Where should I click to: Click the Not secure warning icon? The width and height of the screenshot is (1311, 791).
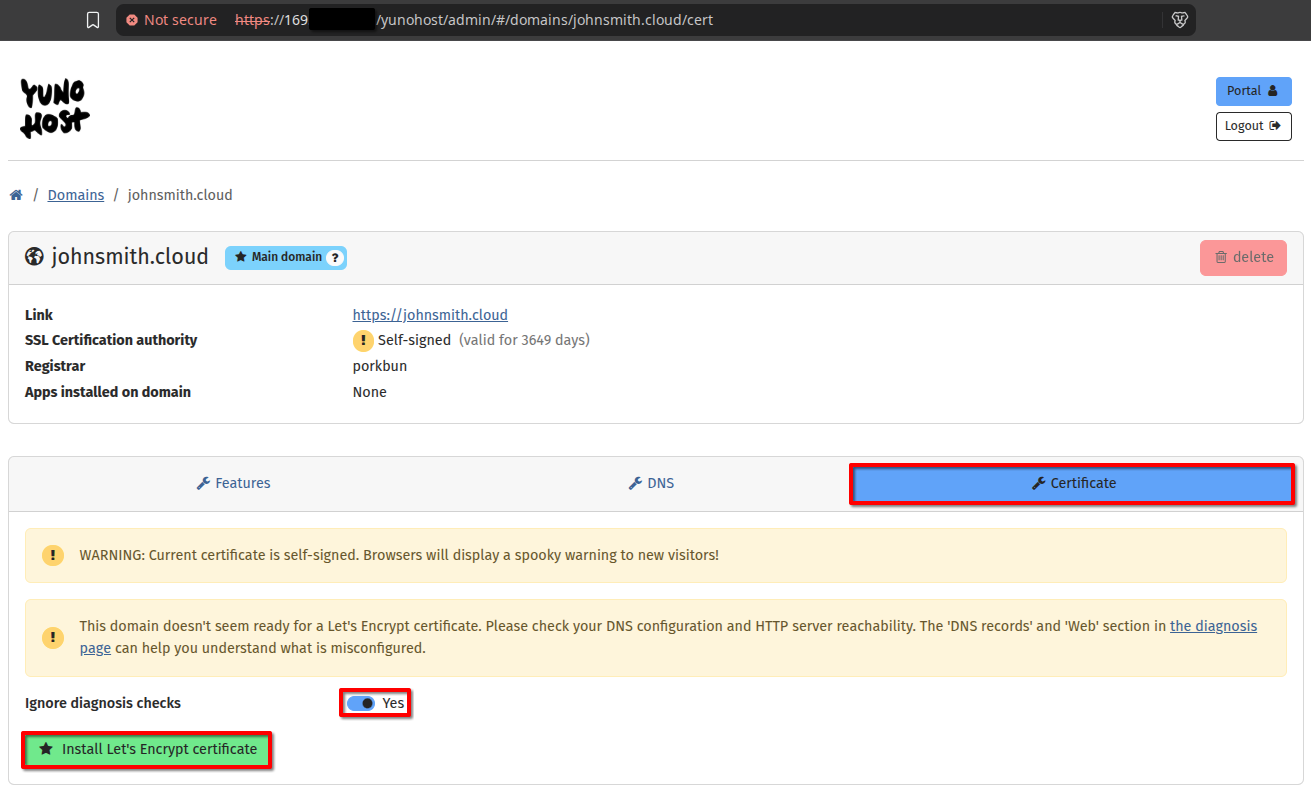point(132,20)
